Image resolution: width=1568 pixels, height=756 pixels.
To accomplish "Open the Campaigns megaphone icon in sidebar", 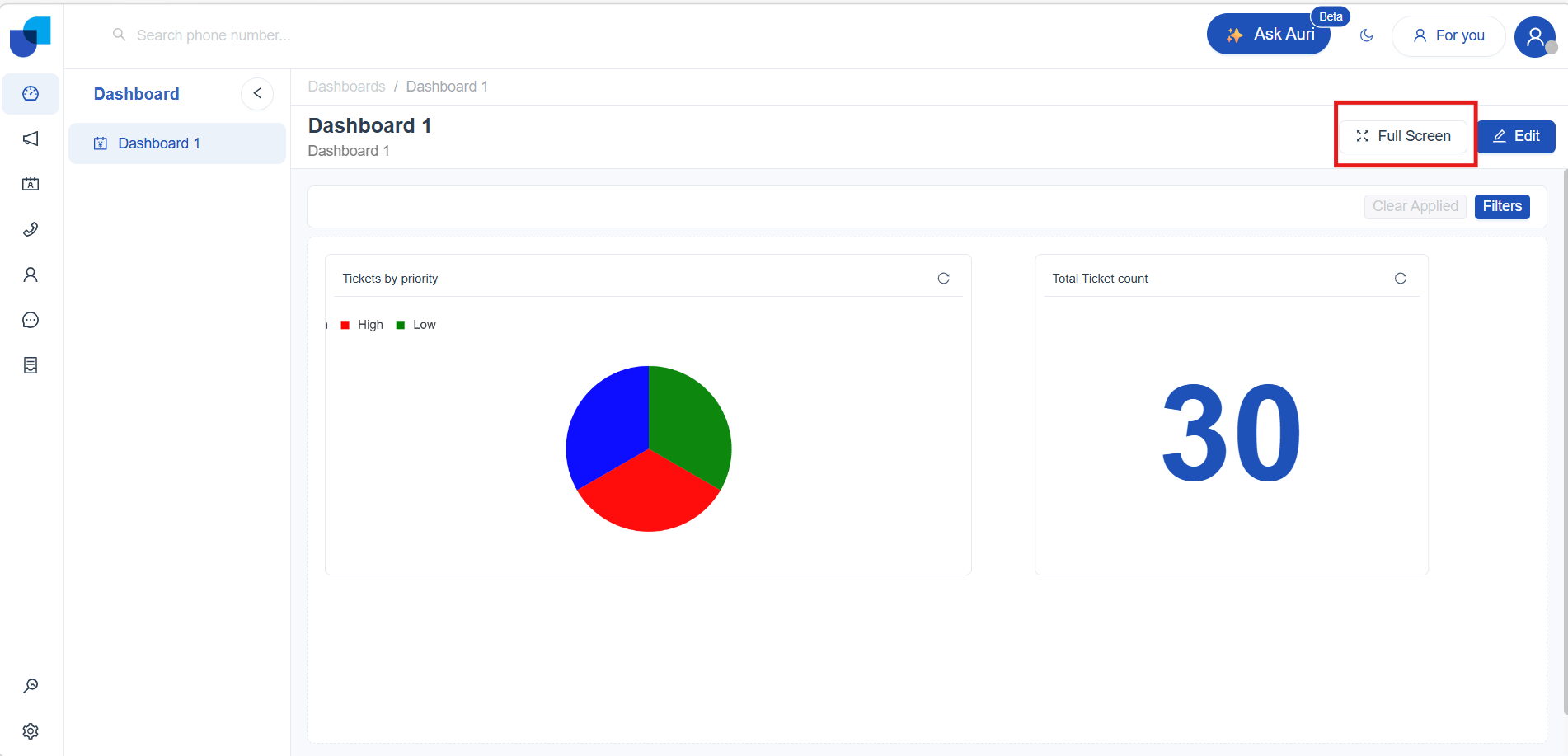I will tap(31, 139).
